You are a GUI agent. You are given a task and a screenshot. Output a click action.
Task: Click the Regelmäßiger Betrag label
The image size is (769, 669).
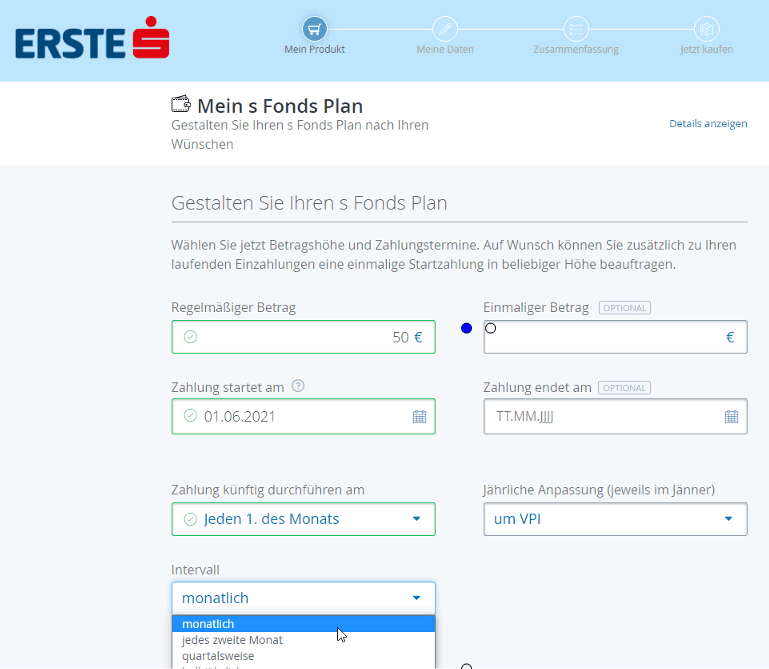233,308
